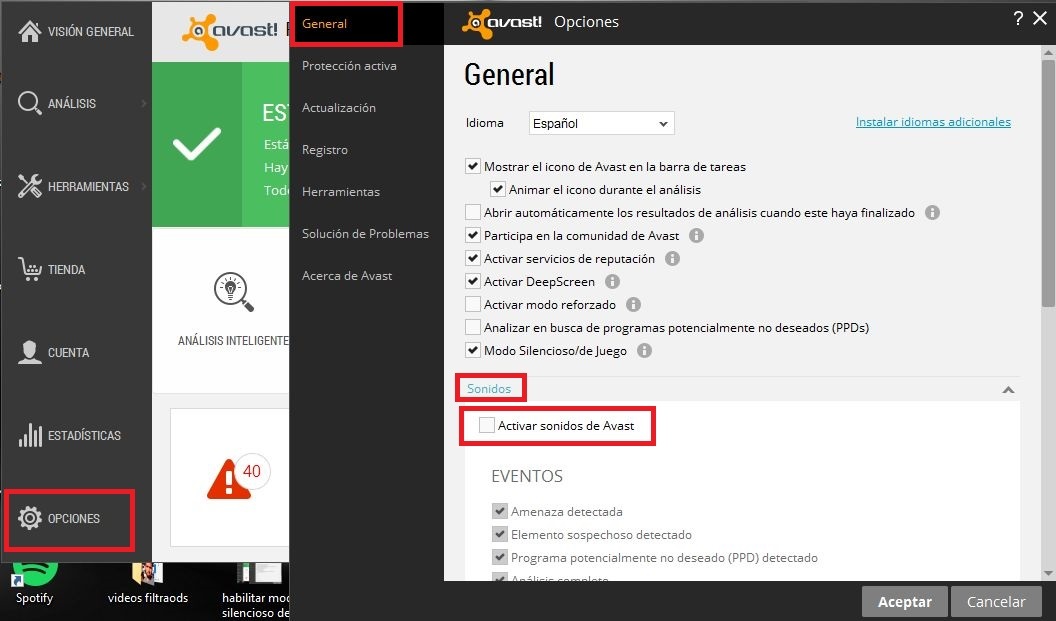
Task: Click info icon beside Activar modo reforzado
Action: pyautogui.click(x=633, y=304)
